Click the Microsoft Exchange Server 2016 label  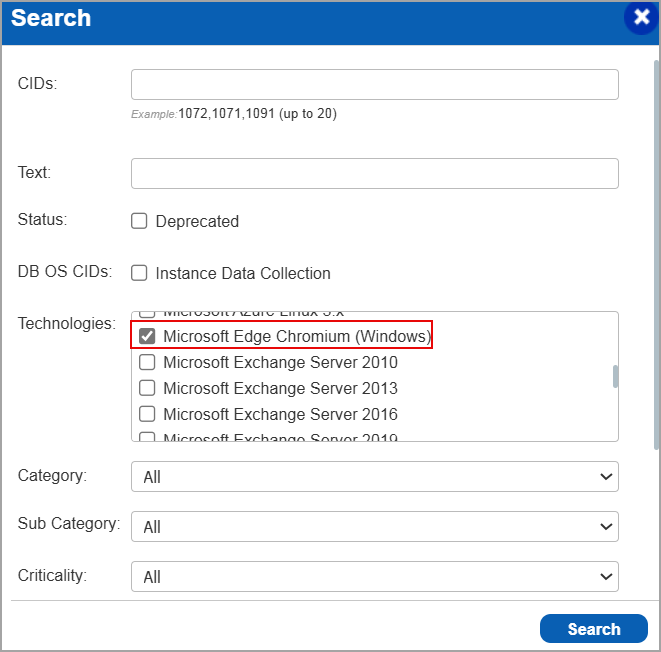pos(280,414)
